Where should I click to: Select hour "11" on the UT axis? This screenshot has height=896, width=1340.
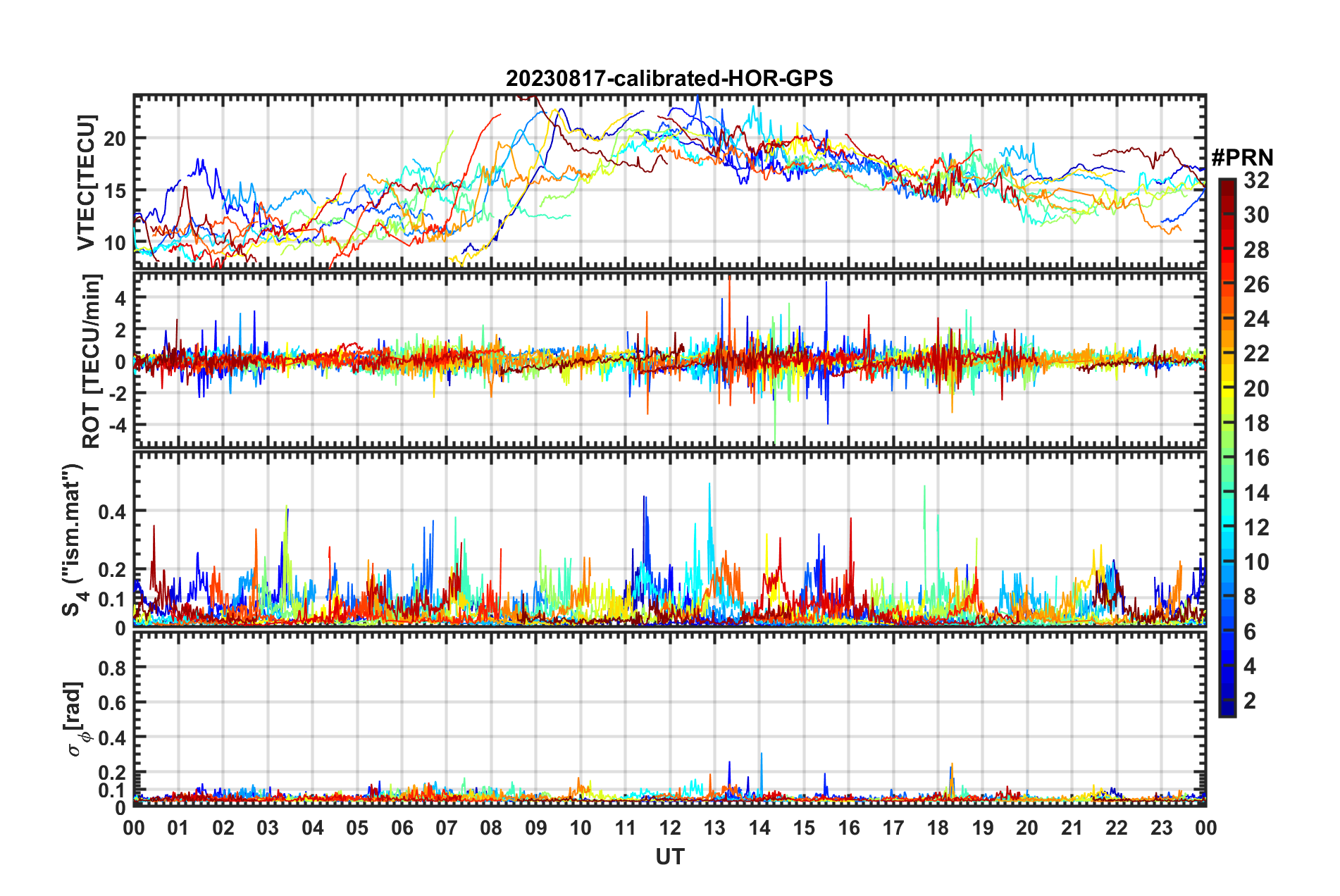point(626,828)
